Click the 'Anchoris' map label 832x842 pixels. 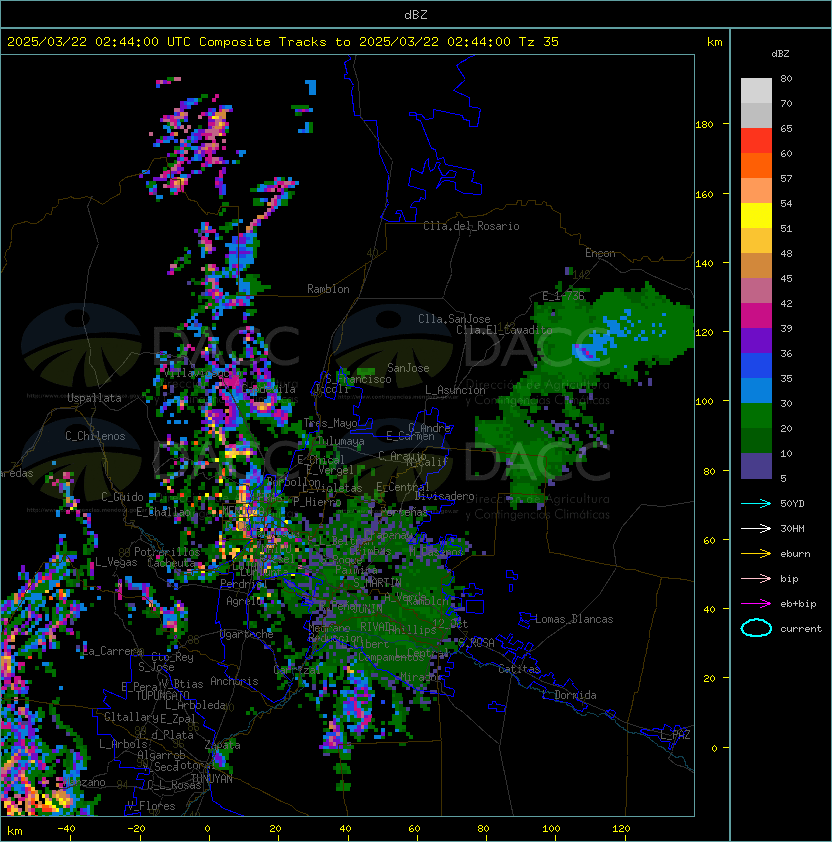click(x=234, y=681)
